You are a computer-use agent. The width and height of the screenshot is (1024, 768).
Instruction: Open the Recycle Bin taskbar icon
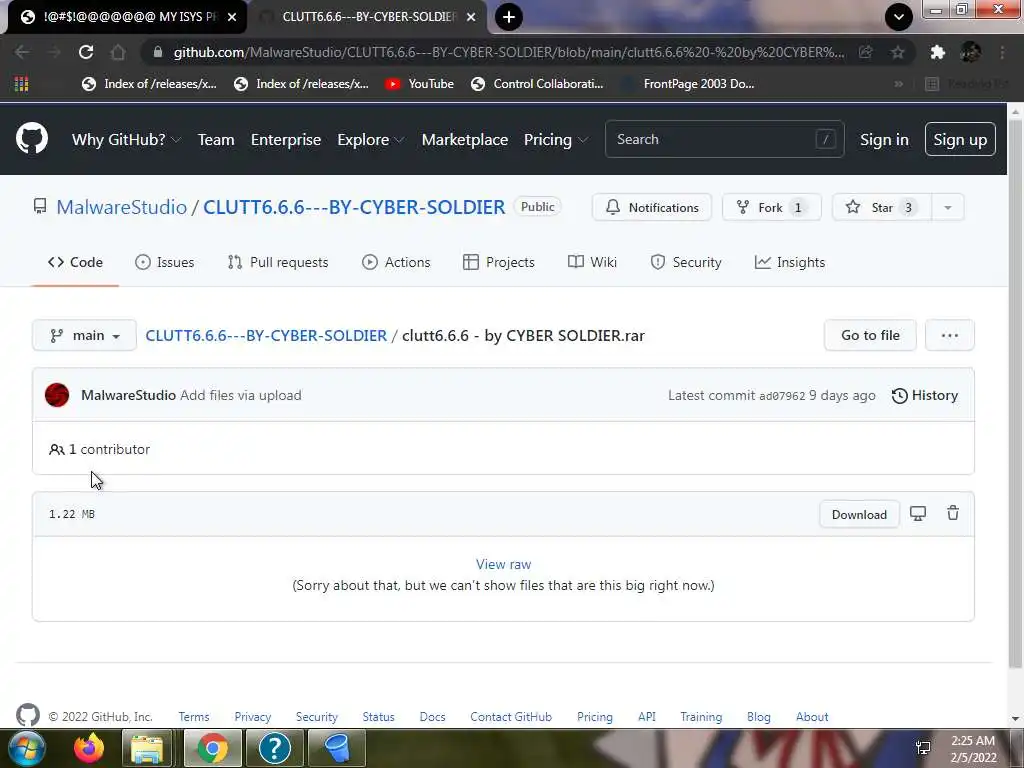337,748
